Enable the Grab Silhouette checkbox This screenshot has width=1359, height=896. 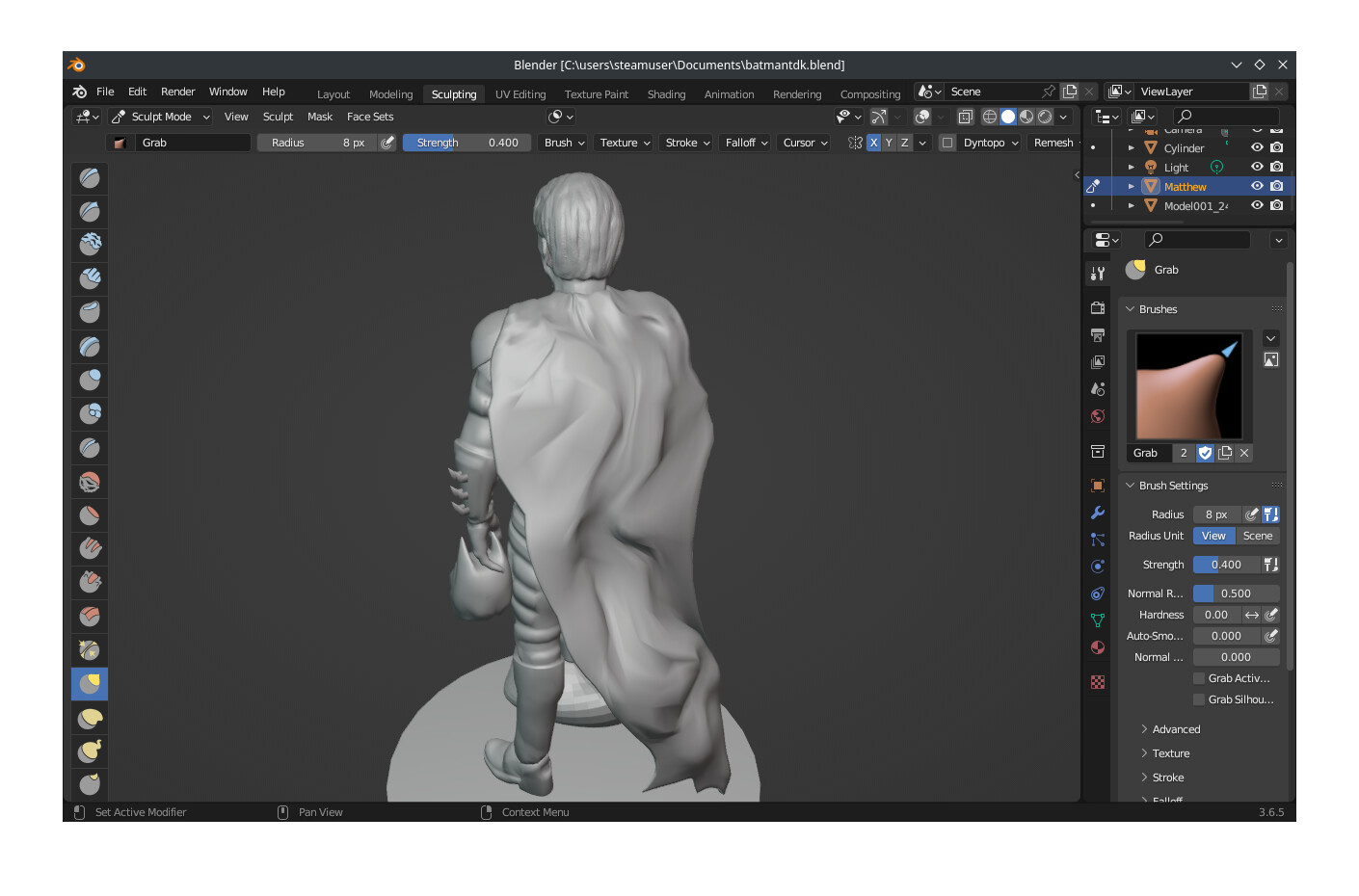[x=1199, y=699]
